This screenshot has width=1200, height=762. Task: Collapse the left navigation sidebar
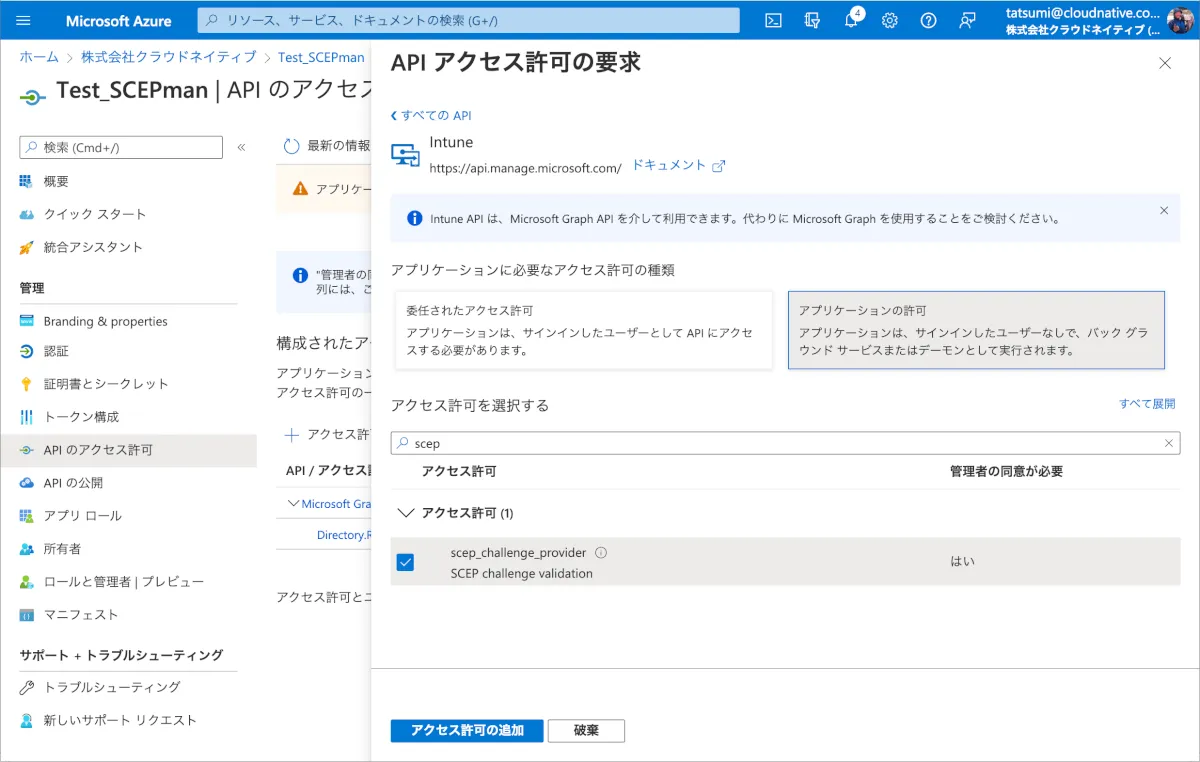pyautogui.click(x=241, y=148)
